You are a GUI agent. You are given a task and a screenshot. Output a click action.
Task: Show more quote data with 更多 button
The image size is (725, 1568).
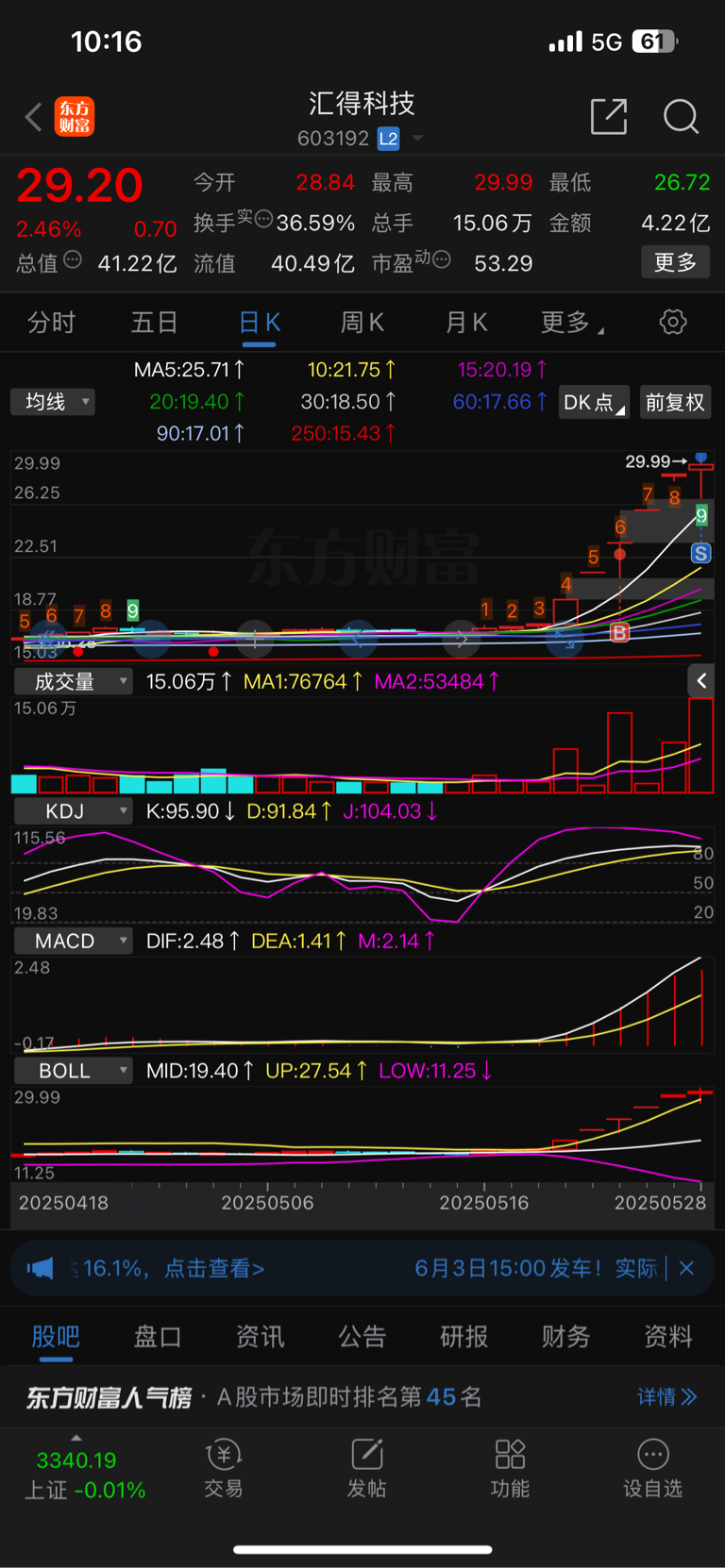click(675, 262)
